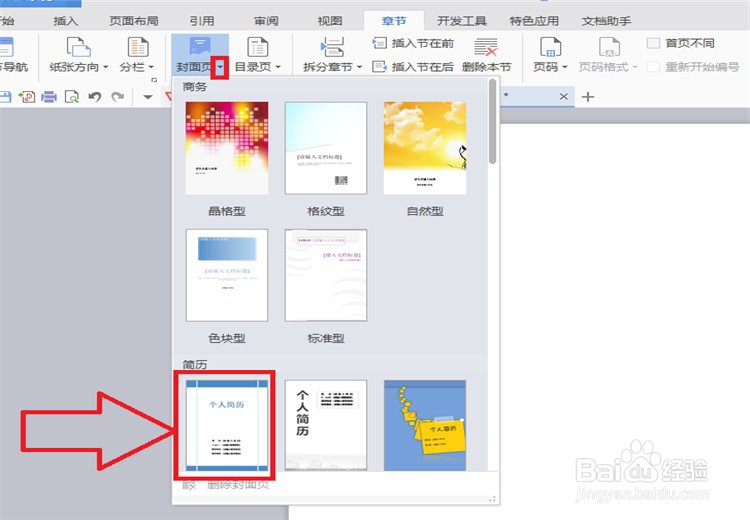Switch to the 页面布局 tab
Screen dimensions: 750x520
click(x=133, y=21)
